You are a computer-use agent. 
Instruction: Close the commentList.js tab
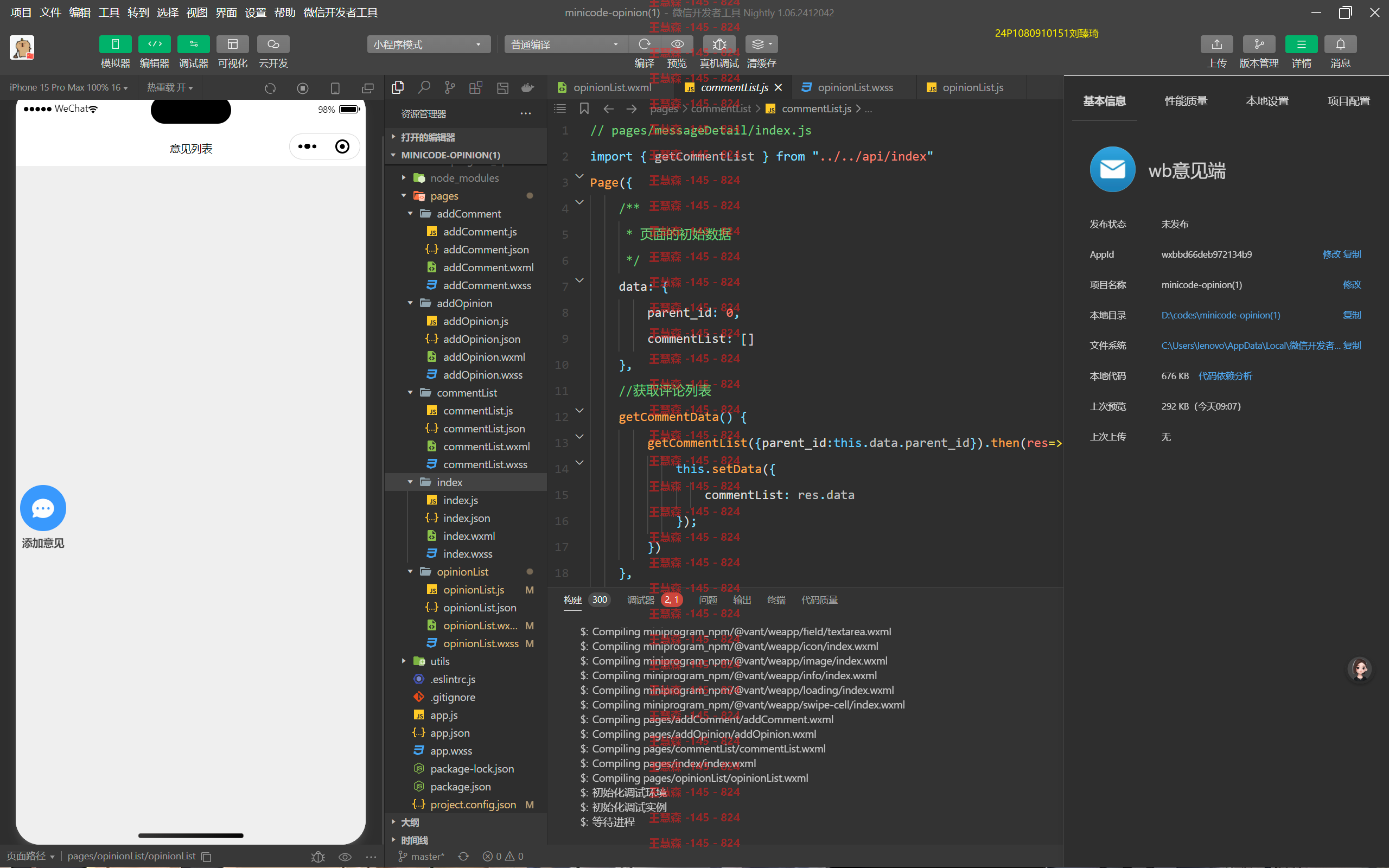tap(778, 87)
